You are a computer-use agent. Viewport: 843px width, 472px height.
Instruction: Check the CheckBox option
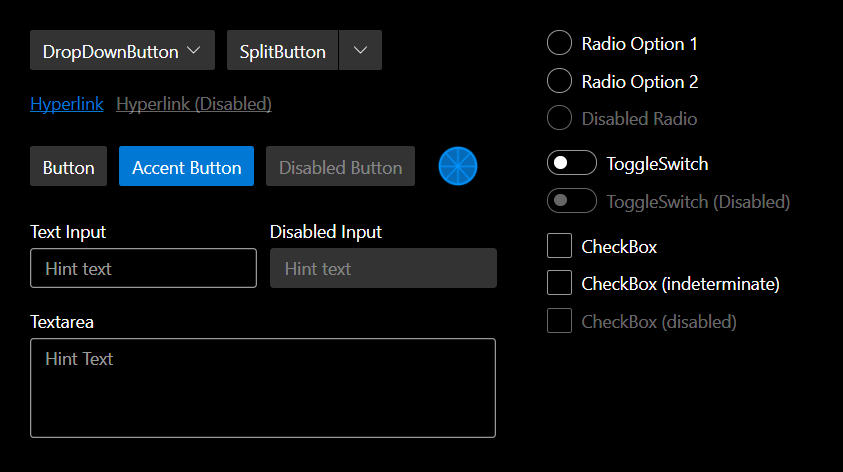pyautogui.click(x=559, y=246)
